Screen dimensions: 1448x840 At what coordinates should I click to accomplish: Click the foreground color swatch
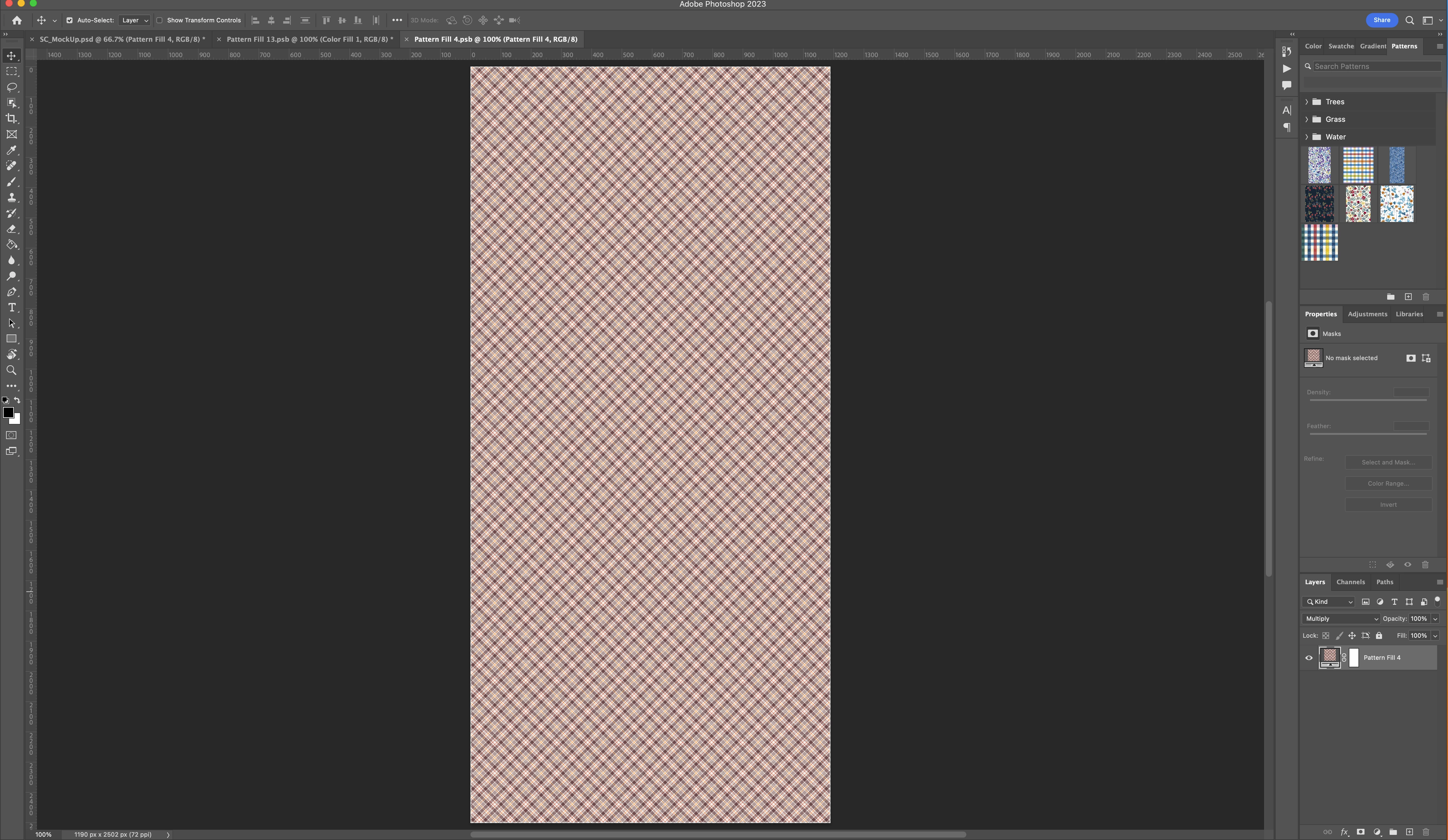(x=8, y=412)
